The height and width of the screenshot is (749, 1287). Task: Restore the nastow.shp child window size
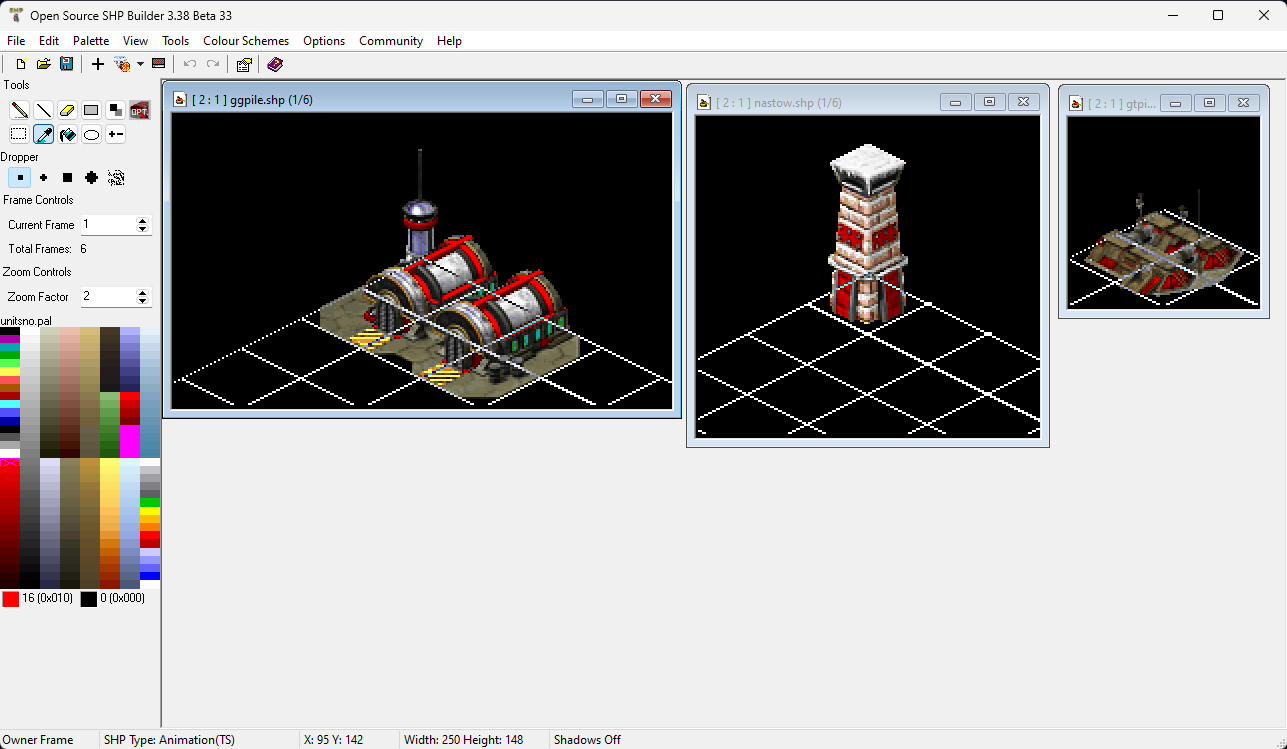tap(989, 102)
